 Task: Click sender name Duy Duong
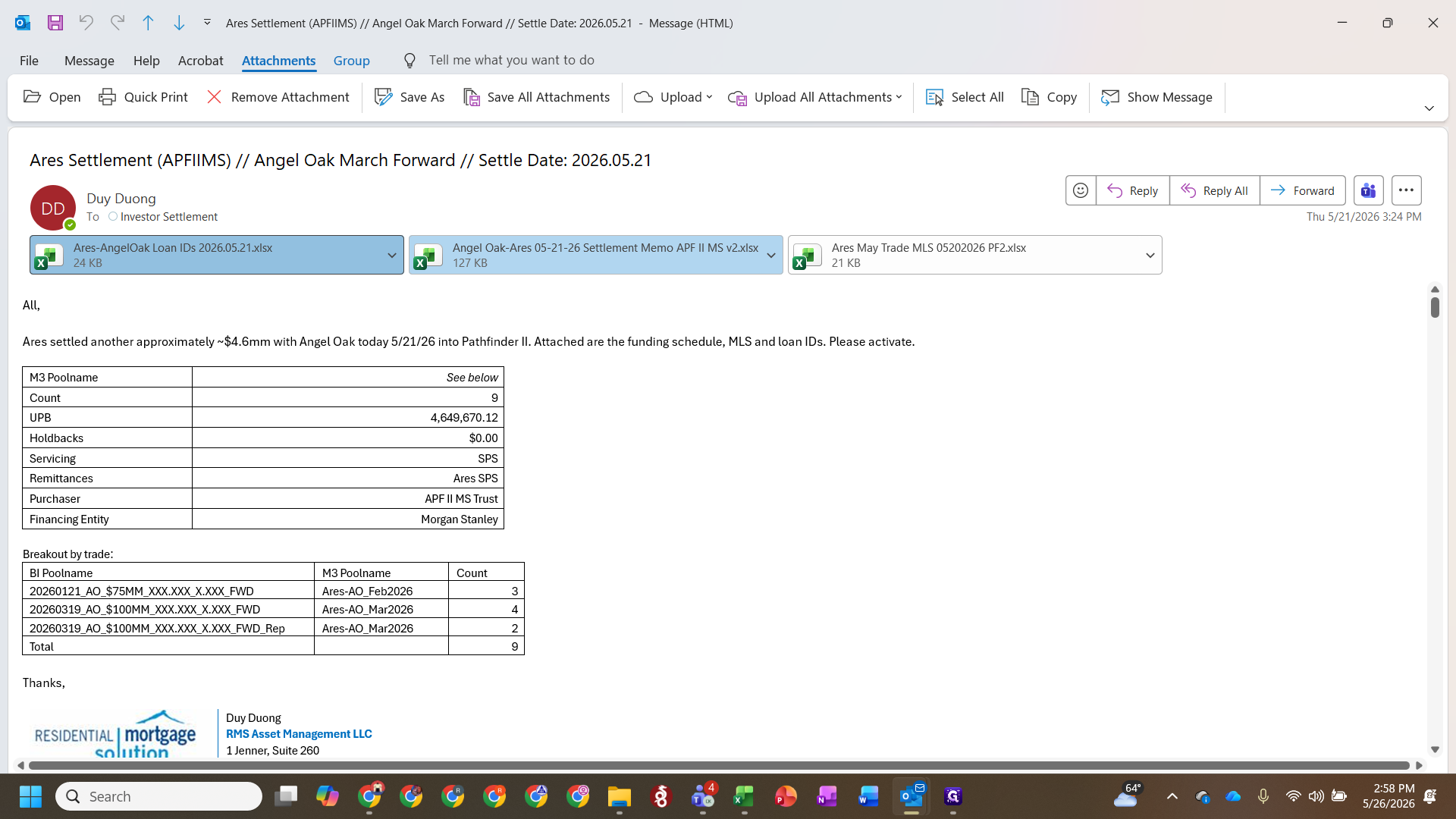[x=121, y=198]
